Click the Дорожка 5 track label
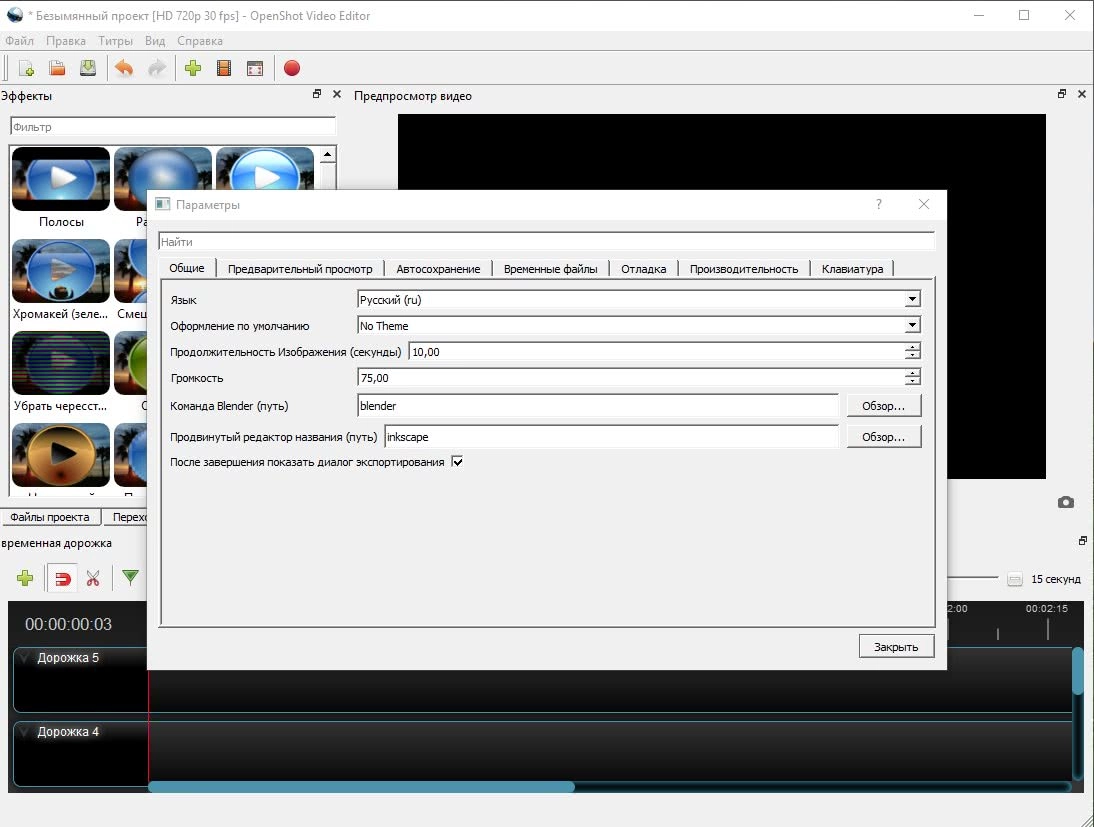1094x827 pixels. click(68, 657)
